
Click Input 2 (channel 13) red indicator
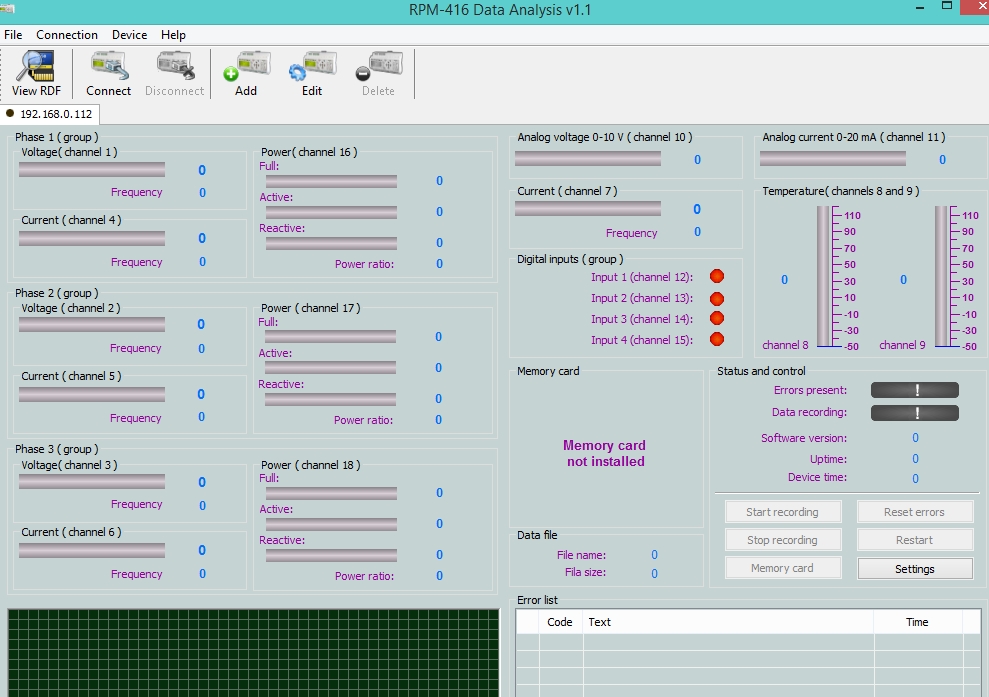tap(717, 298)
